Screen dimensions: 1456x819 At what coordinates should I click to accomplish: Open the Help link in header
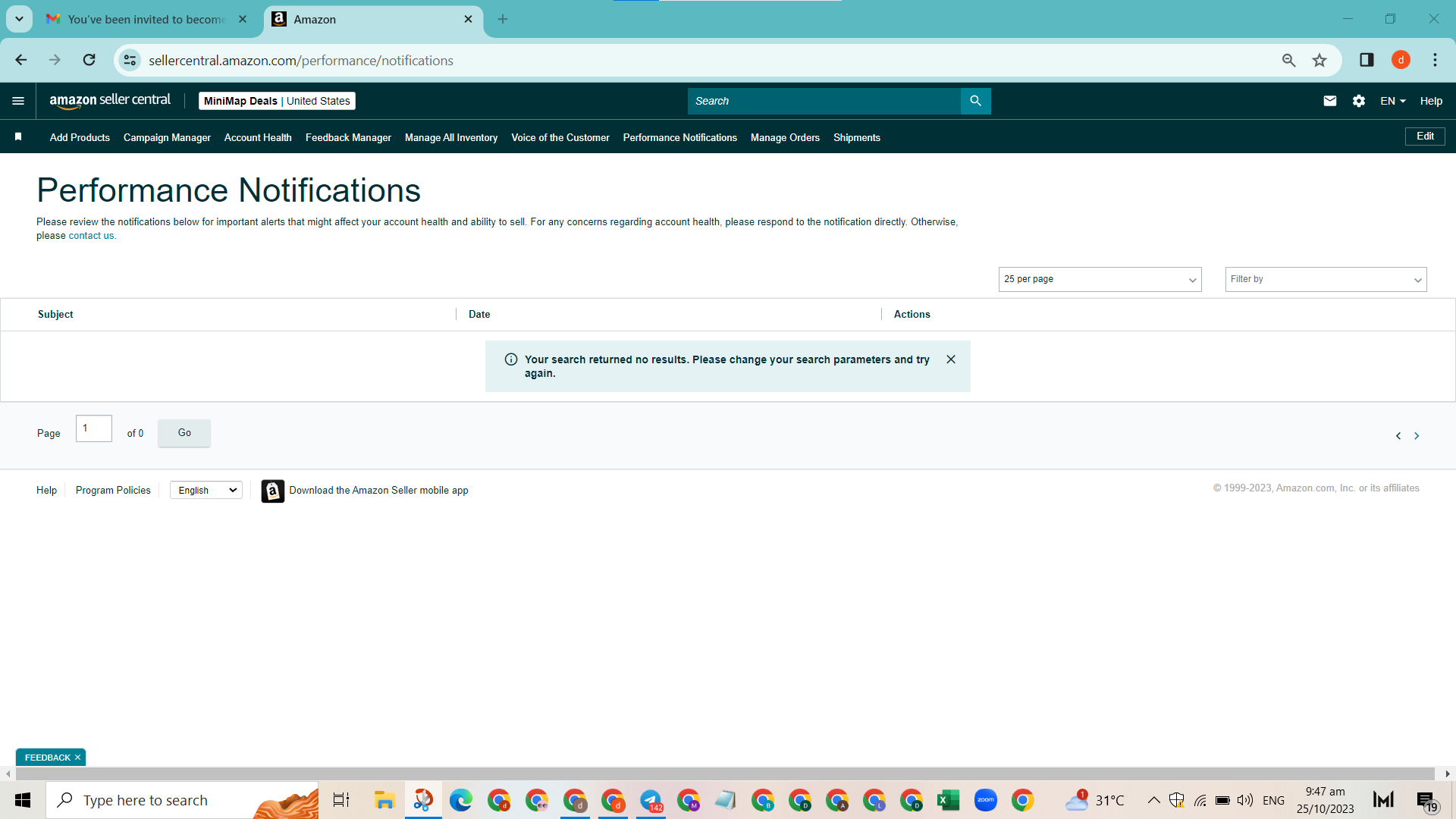(x=1431, y=101)
